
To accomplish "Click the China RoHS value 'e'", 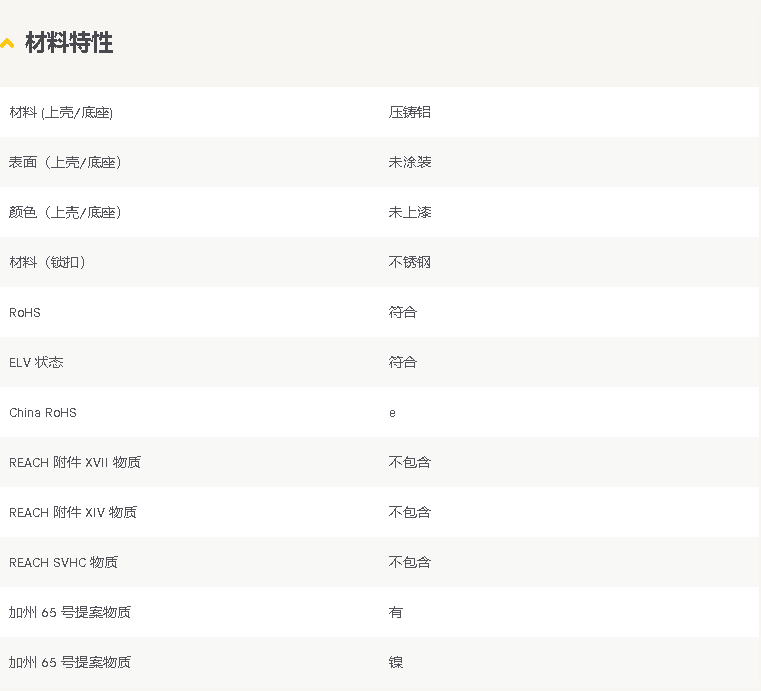I will (x=392, y=413).
